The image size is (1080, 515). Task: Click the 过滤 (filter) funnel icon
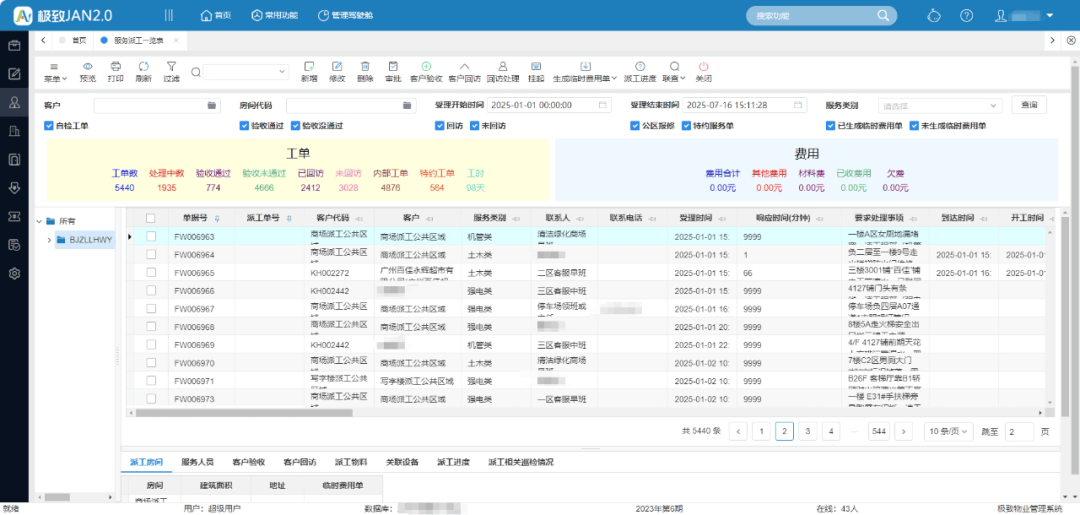pos(172,66)
